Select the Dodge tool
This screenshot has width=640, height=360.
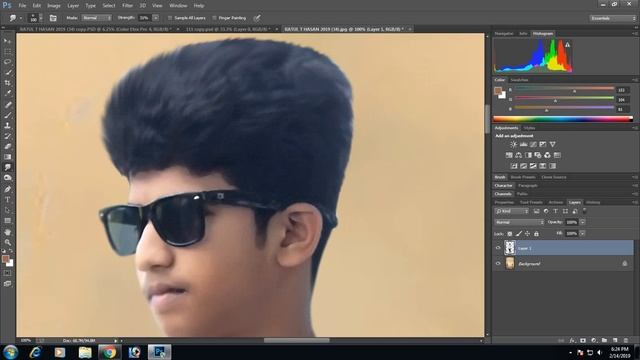point(7,178)
